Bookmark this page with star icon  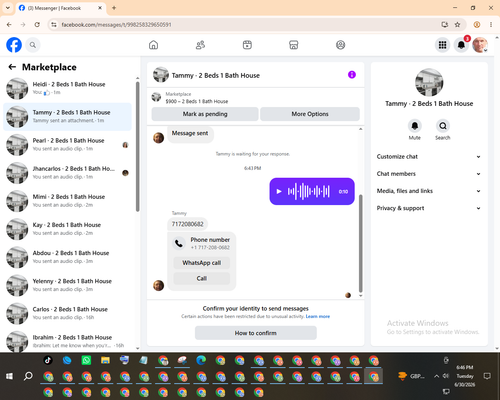(457, 25)
